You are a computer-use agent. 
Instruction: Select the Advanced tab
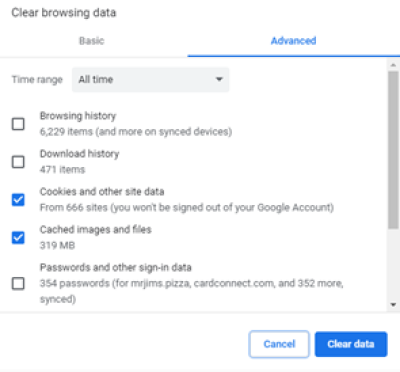(293, 41)
